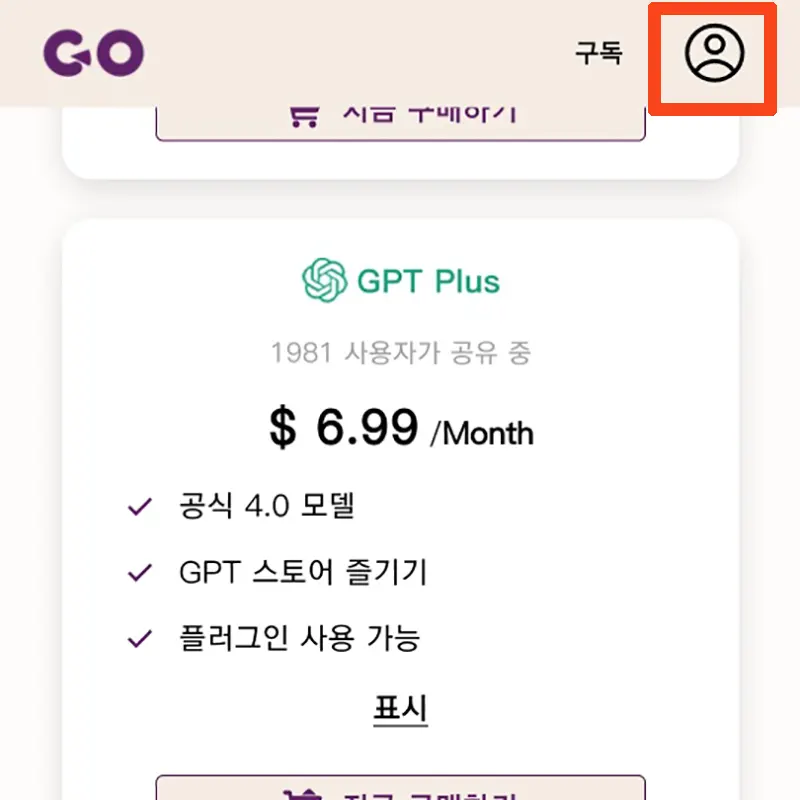The image size is (800, 800).
Task: Click the highlighted red box around profile icon
Action: click(x=712, y=57)
